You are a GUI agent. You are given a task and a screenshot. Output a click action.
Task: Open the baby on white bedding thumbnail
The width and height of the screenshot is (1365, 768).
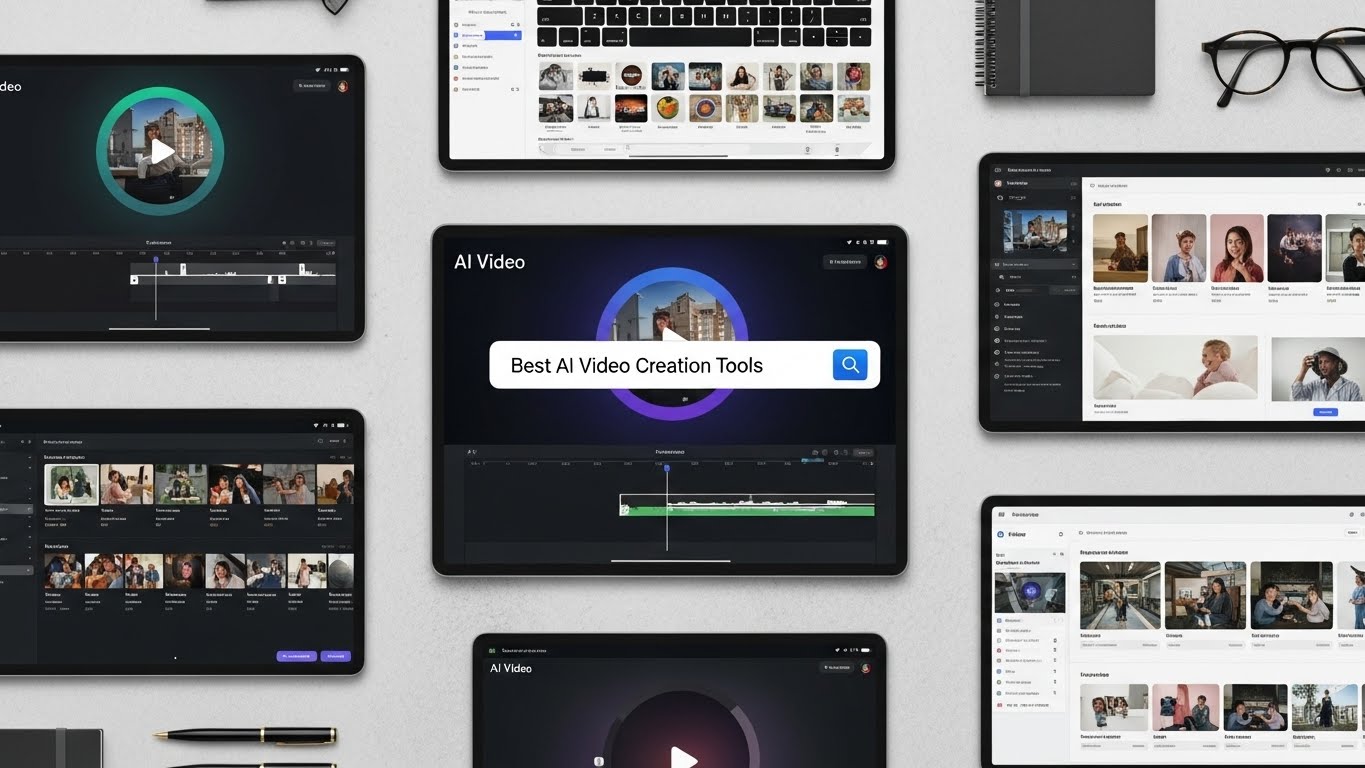click(1175, 367)
